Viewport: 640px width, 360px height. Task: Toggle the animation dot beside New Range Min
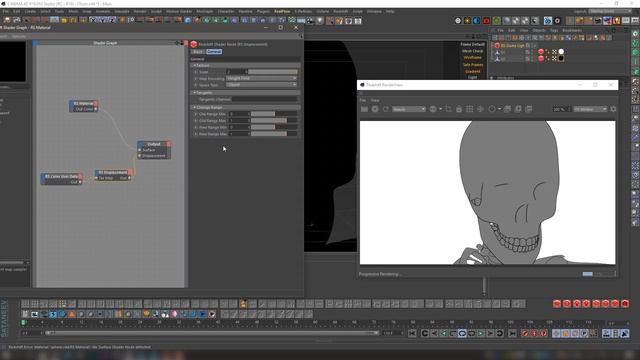(x=196, y=127)
